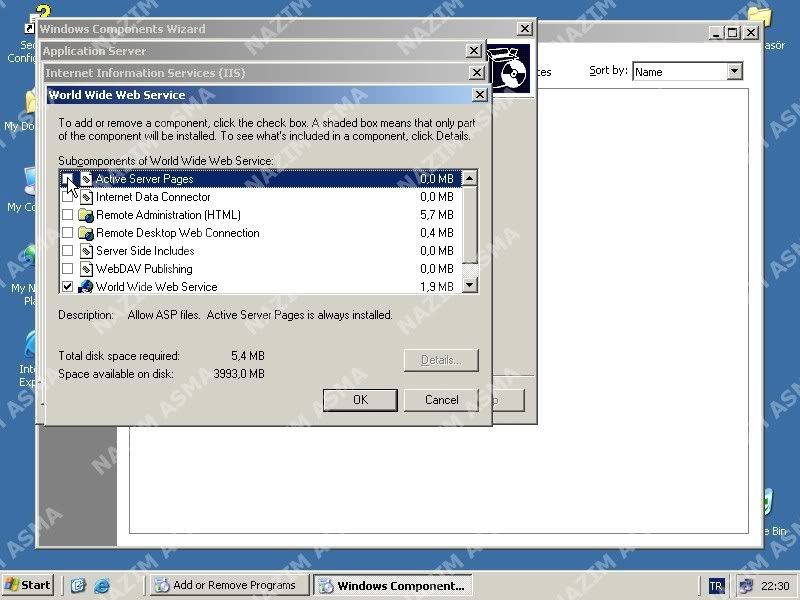Maximize the Add or Remove Programs window
The image size is (800, 600).
(x=732, y=33)
